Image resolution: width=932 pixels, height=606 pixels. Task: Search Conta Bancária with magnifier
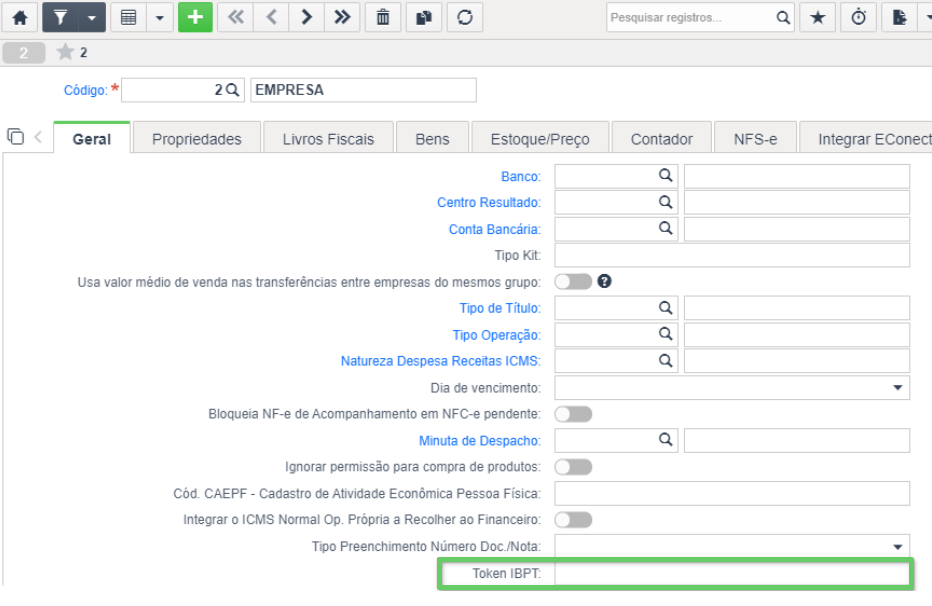[x=665, y=228]
